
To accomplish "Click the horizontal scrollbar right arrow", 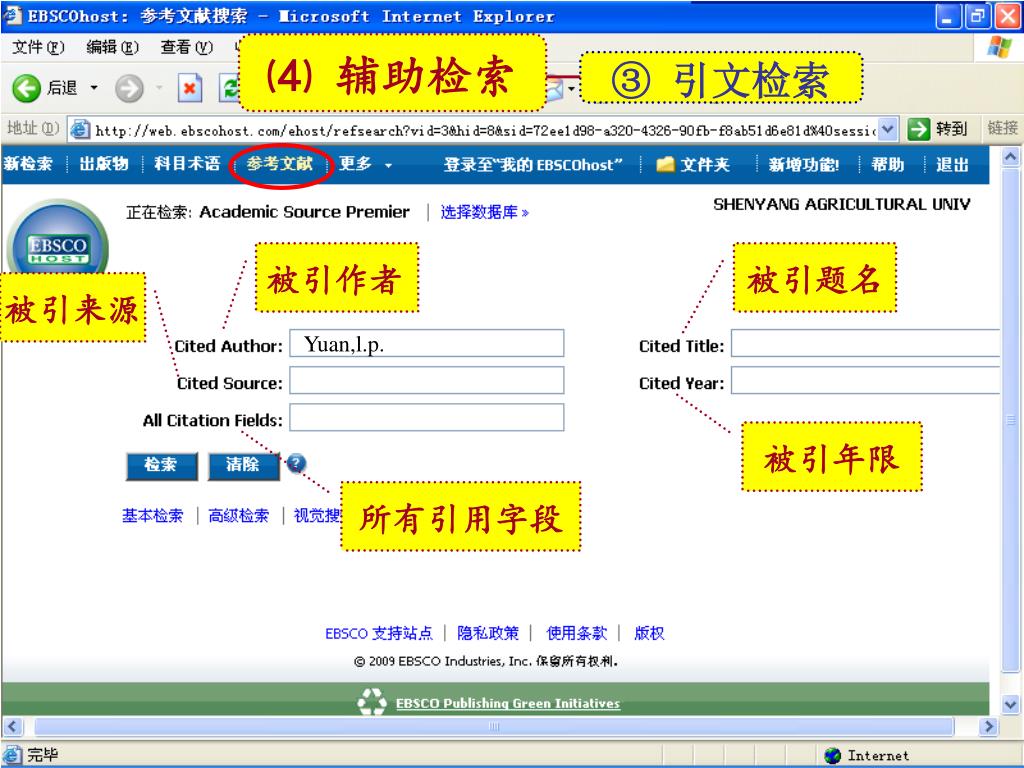I will pos(988,726).
